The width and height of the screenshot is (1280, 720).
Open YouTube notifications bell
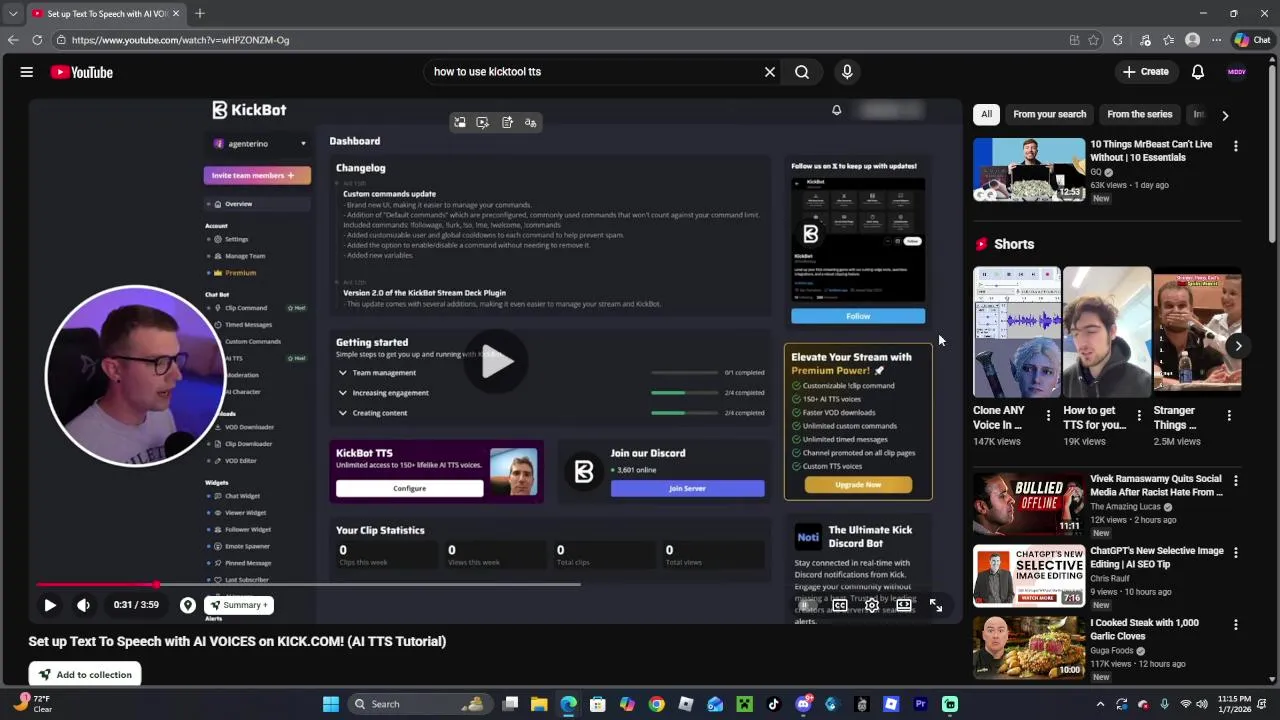click(1198, 72)
